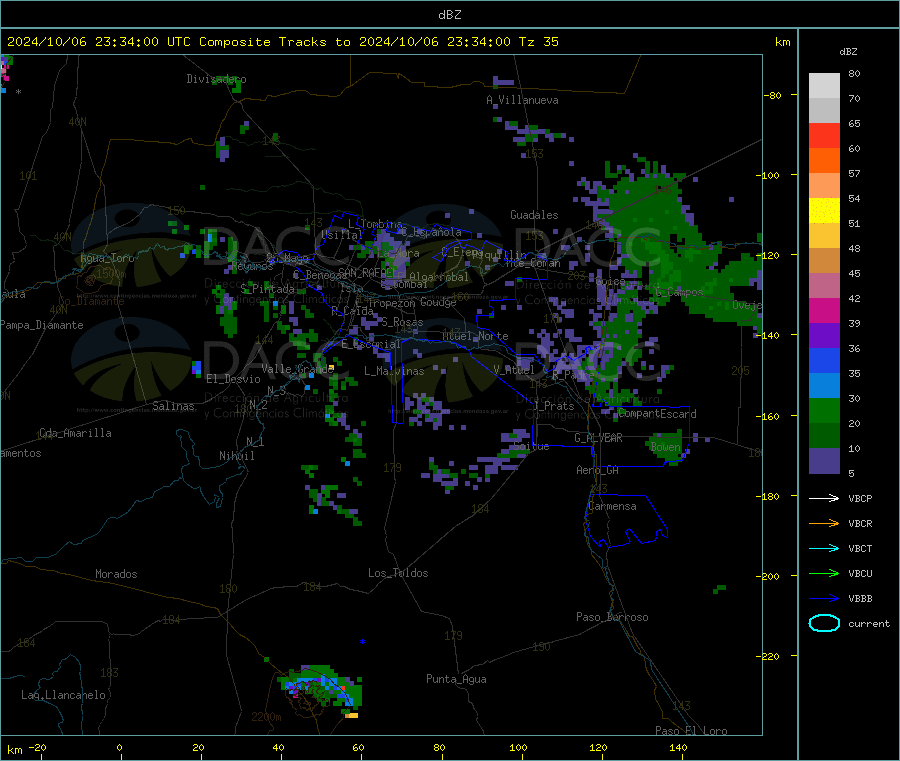Click the Lag.Llancanelo map label

(x=63, y=695)
